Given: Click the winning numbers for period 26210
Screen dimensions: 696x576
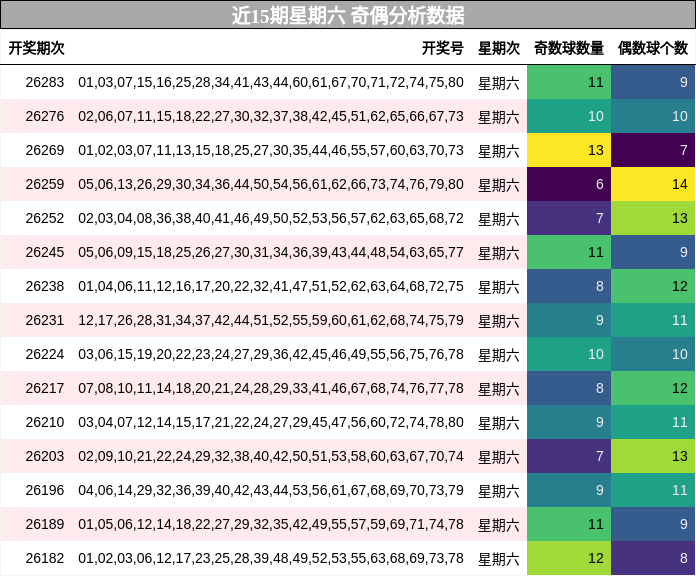Looking at the screenshot, I should [271, 422].
